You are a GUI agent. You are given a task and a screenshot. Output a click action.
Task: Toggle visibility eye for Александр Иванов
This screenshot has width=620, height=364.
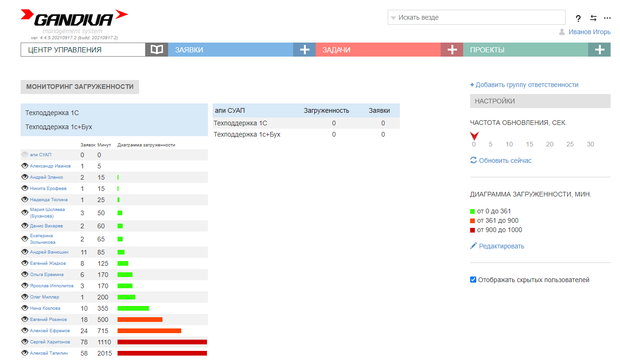(25, 166)
